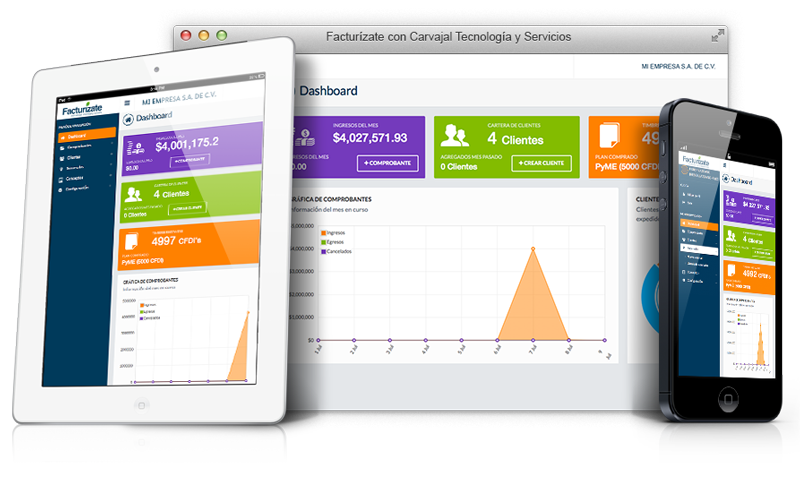Screen dimensions: 800x489
Task: Click 1 Jul data point on desktop chart
Action: 318,340
